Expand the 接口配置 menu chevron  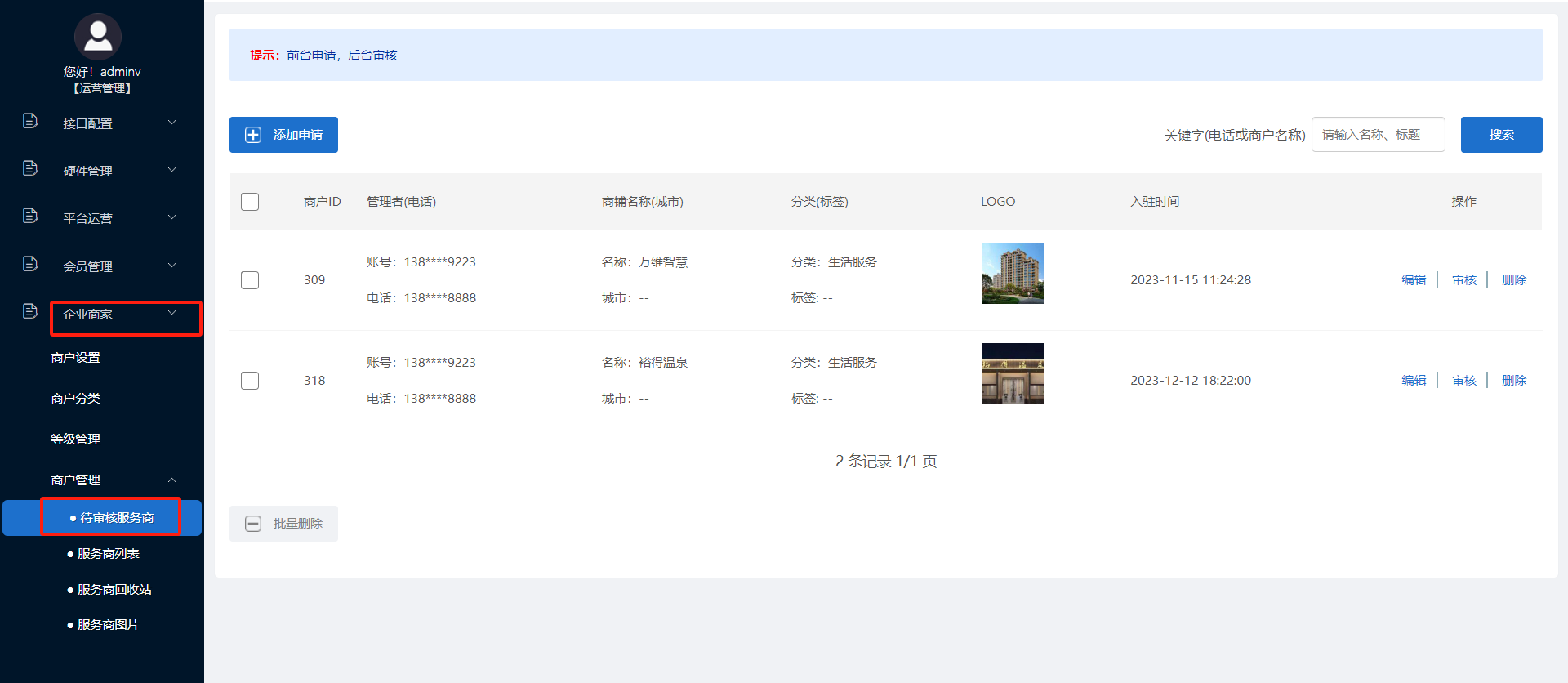click(x=171, y=123)
